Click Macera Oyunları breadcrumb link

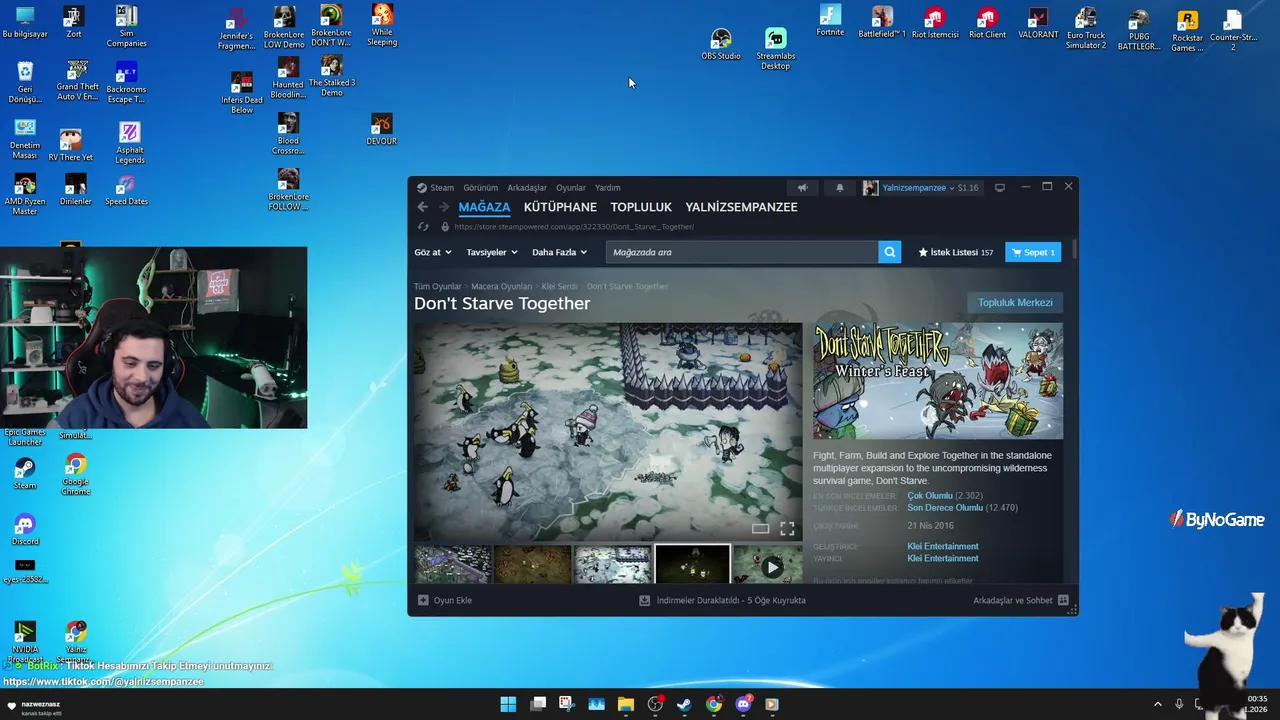point(502,287)
